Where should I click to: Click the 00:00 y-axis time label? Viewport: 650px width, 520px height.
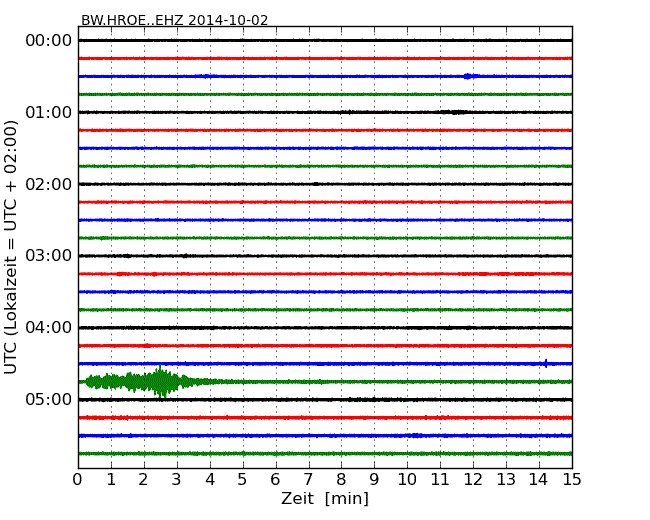(49, 41)
